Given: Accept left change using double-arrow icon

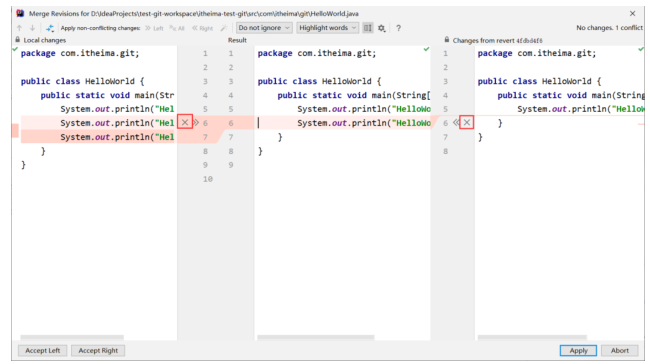Looking at the screenshot, I should tap(196, 122).
